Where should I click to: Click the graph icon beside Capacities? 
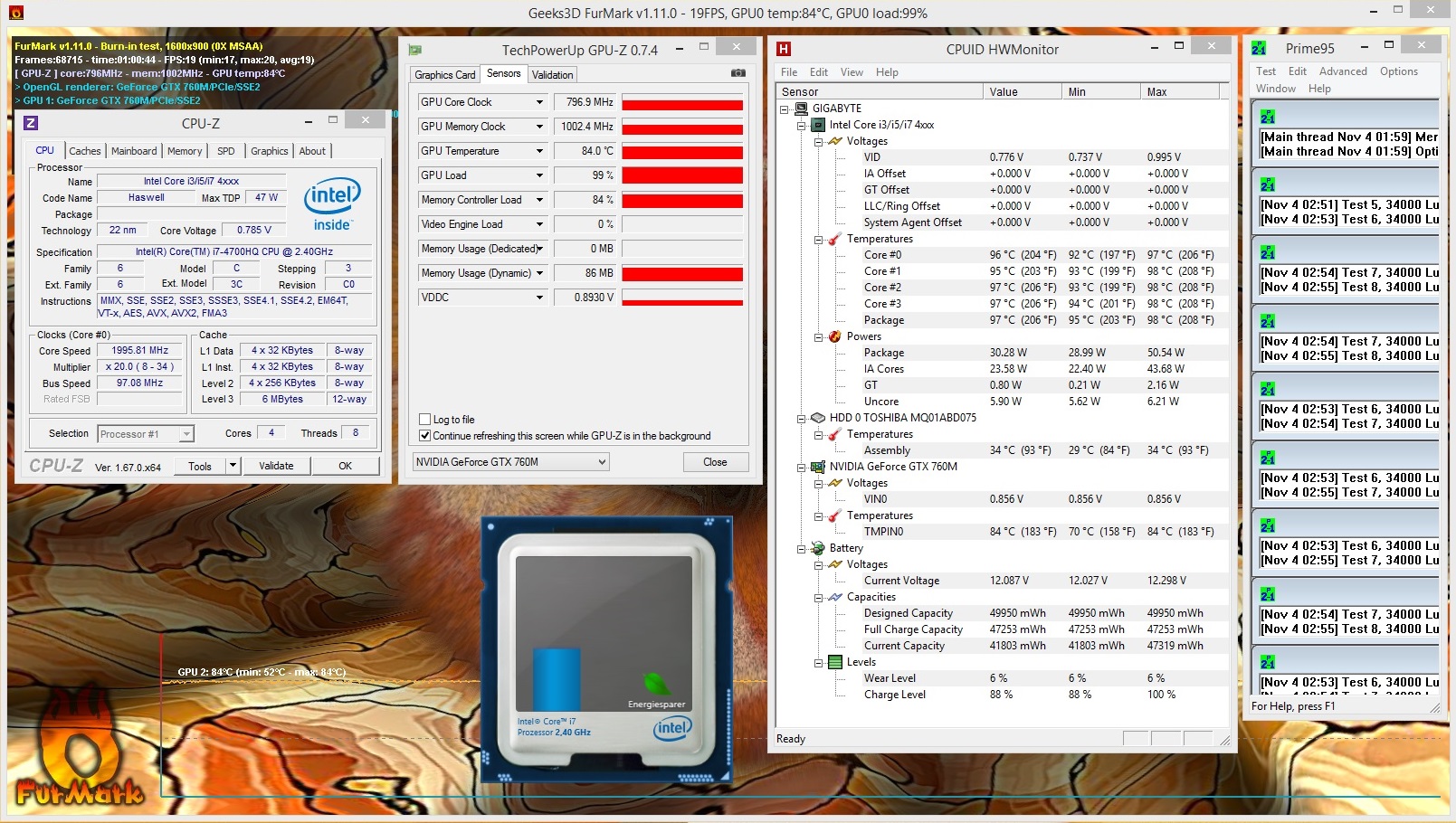(835, 597)
